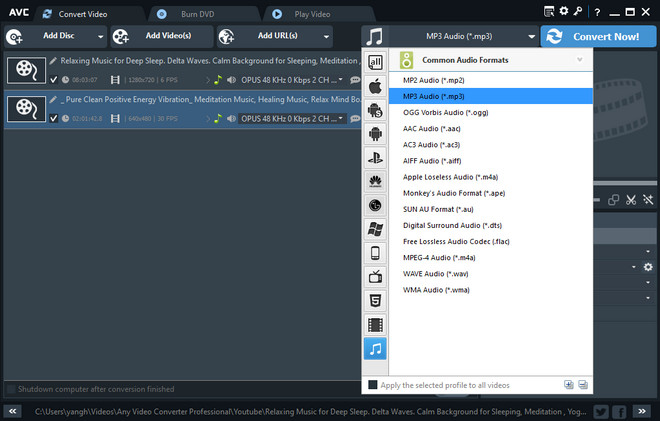Choose WAVE Audio (*.wav) format
The width and height of the screenshot is (660, 421).
click(490, 274)
